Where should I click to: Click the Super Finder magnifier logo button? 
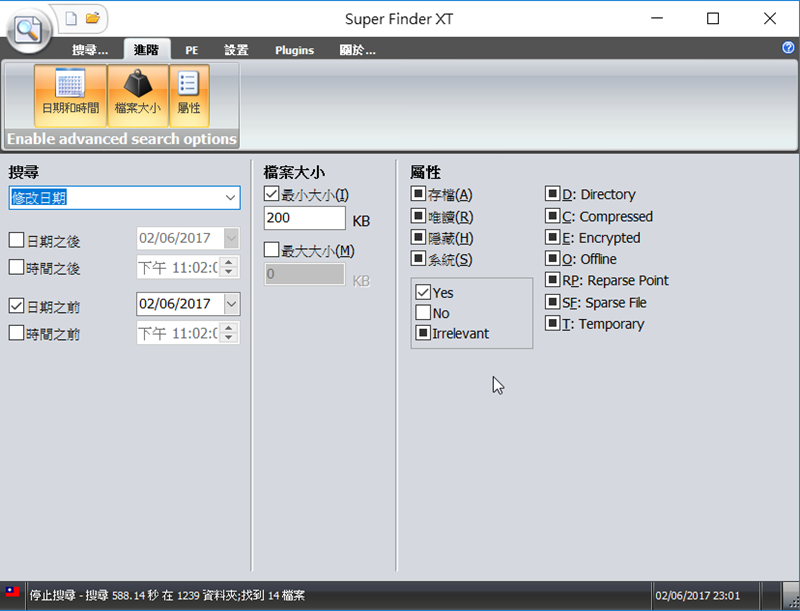29,29
